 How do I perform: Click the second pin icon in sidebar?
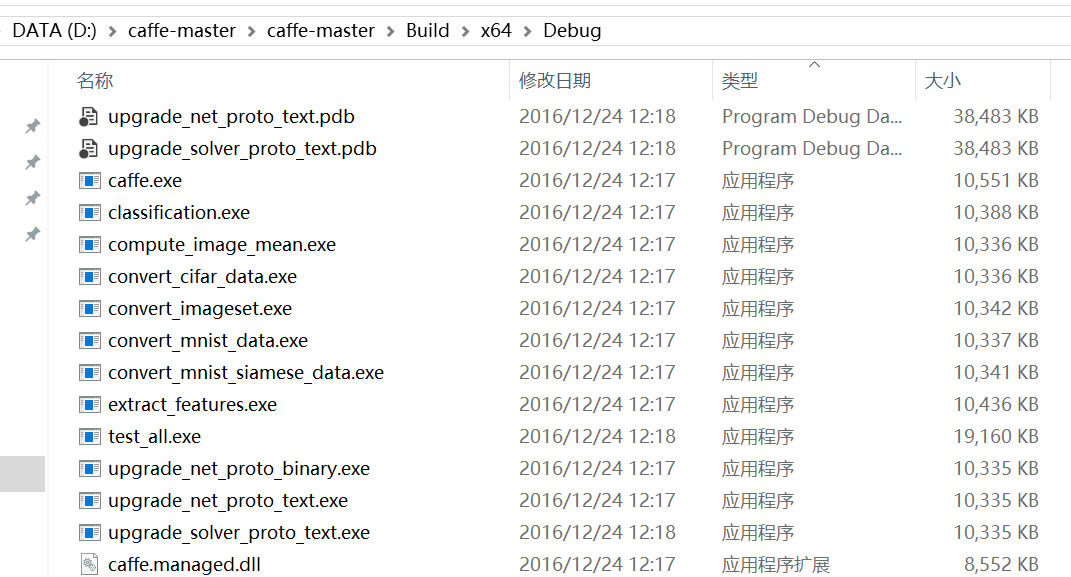(32, 163)
